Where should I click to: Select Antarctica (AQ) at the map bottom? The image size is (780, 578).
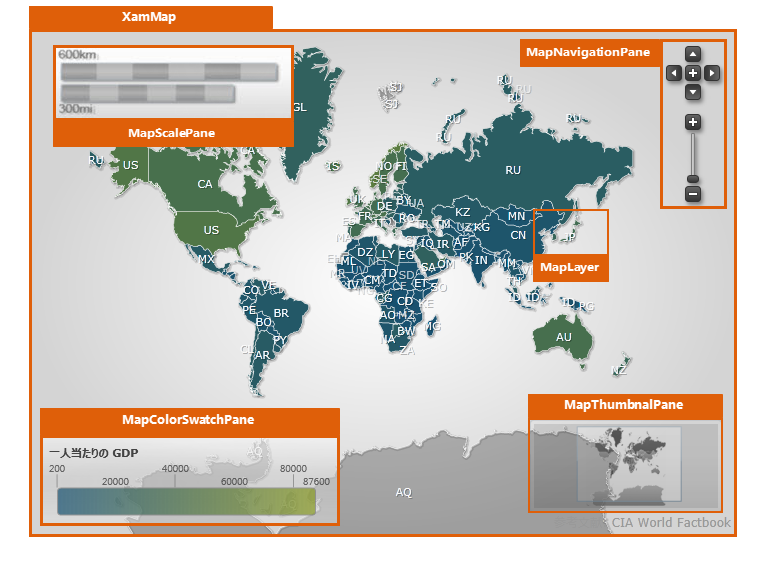coord(403,492)
